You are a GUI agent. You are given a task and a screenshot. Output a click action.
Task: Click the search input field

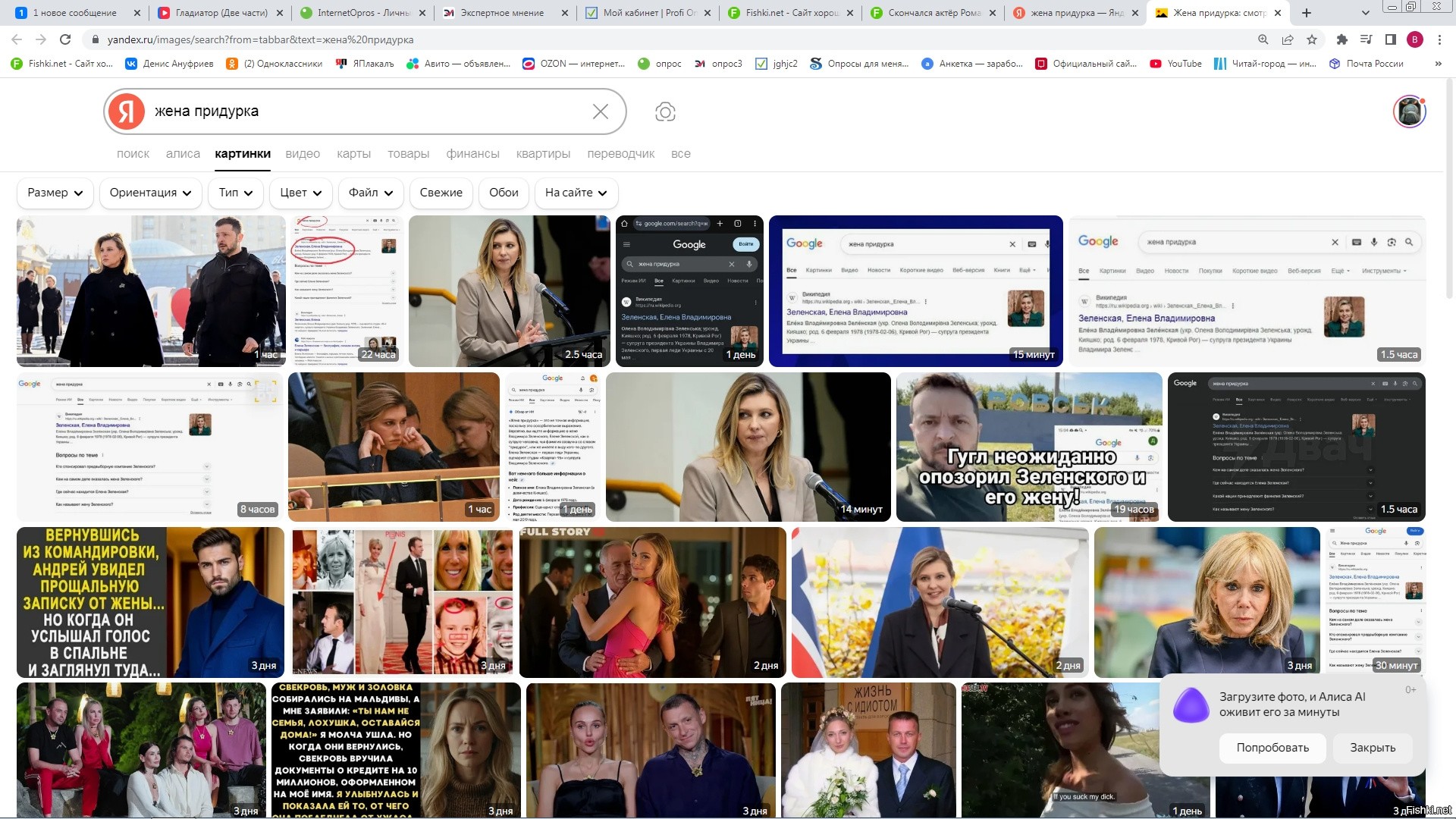click(x=364, y=111)
